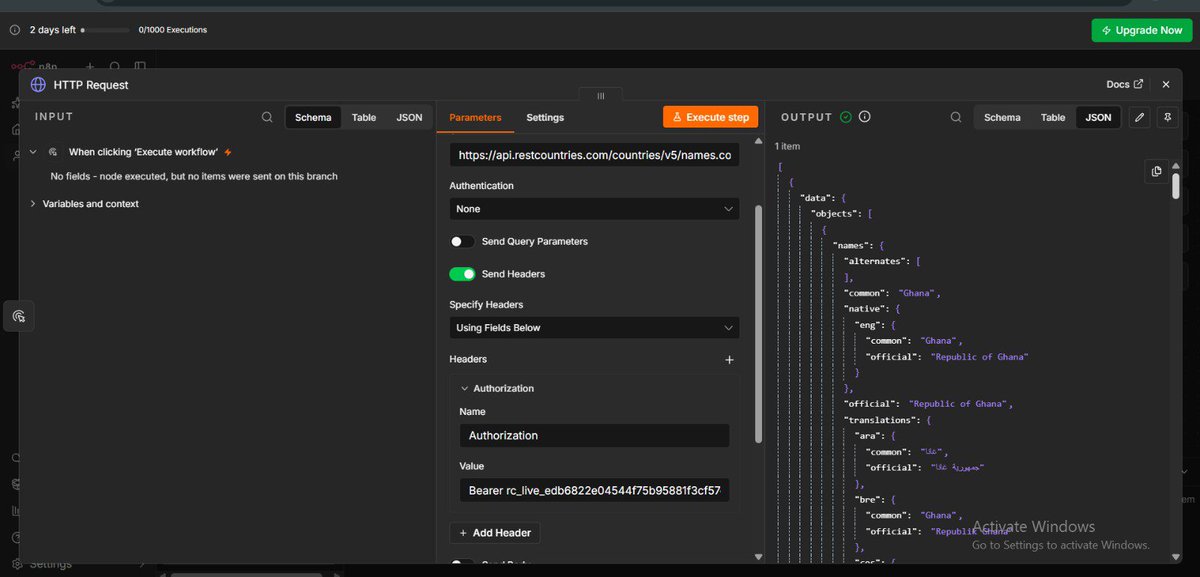Open the Settings tab
The width and height of the screenshot is (1200, 577).
[x=545, y=117]
